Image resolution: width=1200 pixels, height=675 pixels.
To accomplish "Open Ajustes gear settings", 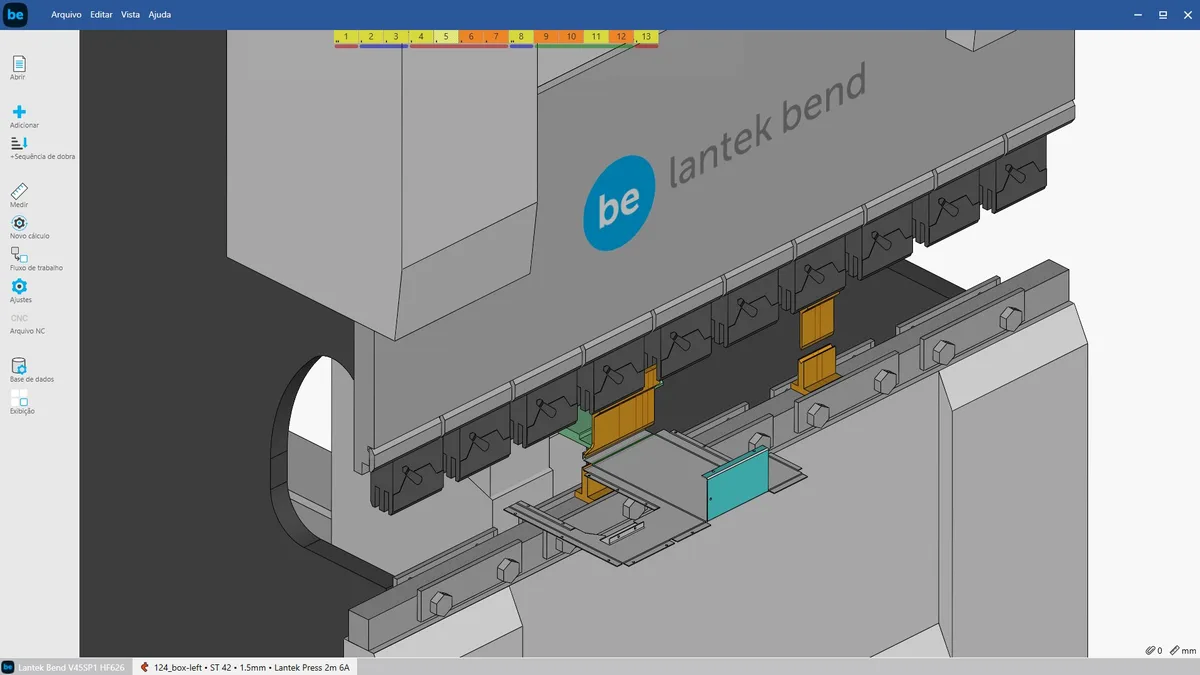I will tap(19, 287).
